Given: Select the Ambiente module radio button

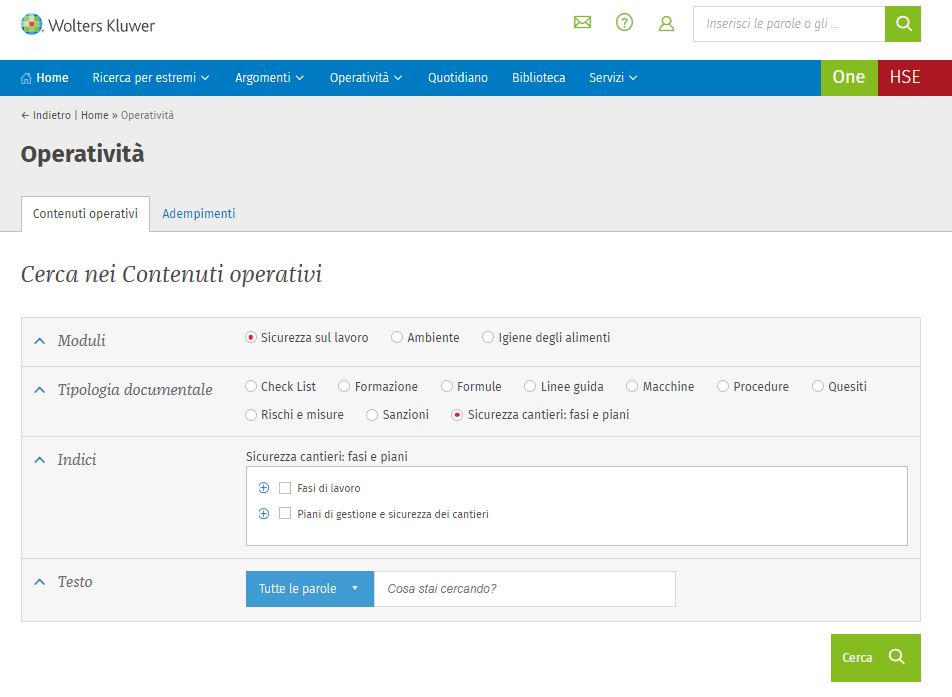Looking at the screenshot, I should [397, 338].
